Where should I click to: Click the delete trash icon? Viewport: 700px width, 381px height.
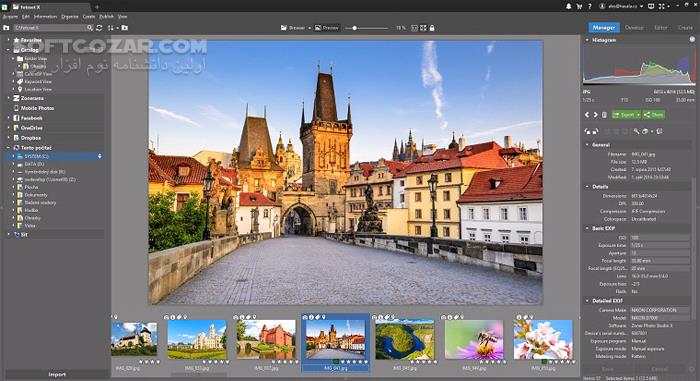[604, 115]
